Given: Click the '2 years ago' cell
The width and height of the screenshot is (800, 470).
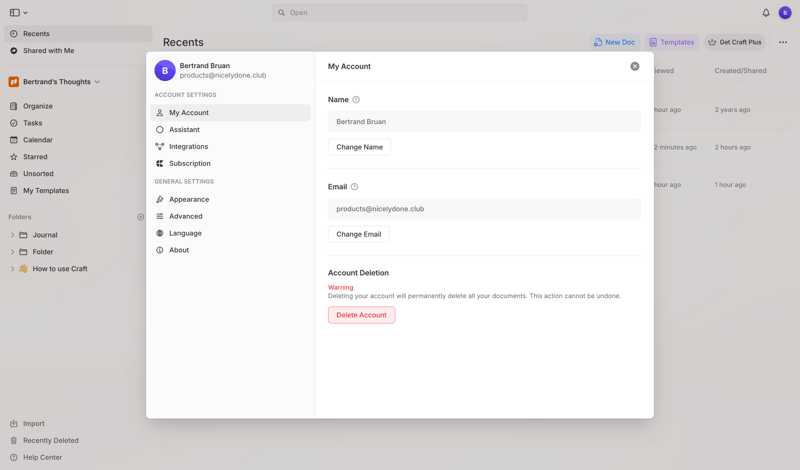Looking at the screenshot, I should click(732, 110).
